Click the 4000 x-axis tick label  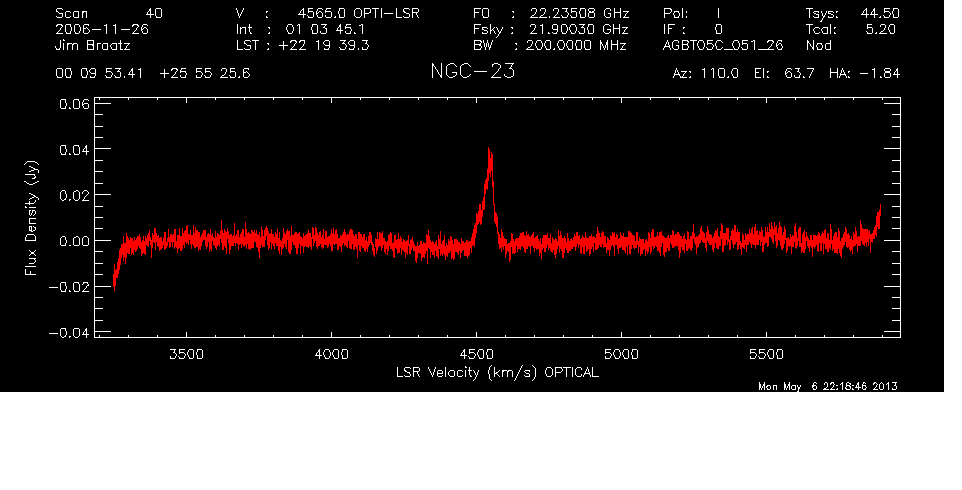pos(331,355)
